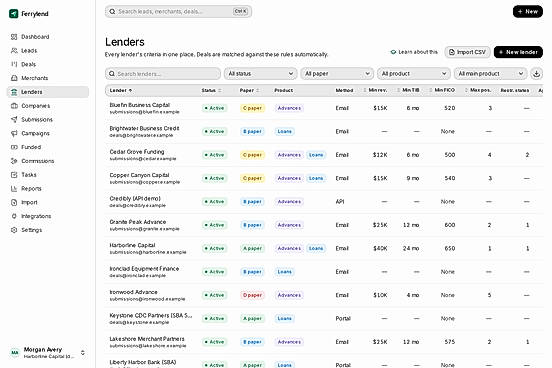
Task: Open Bluefin Business Capital lender
Action: [139, 105]
